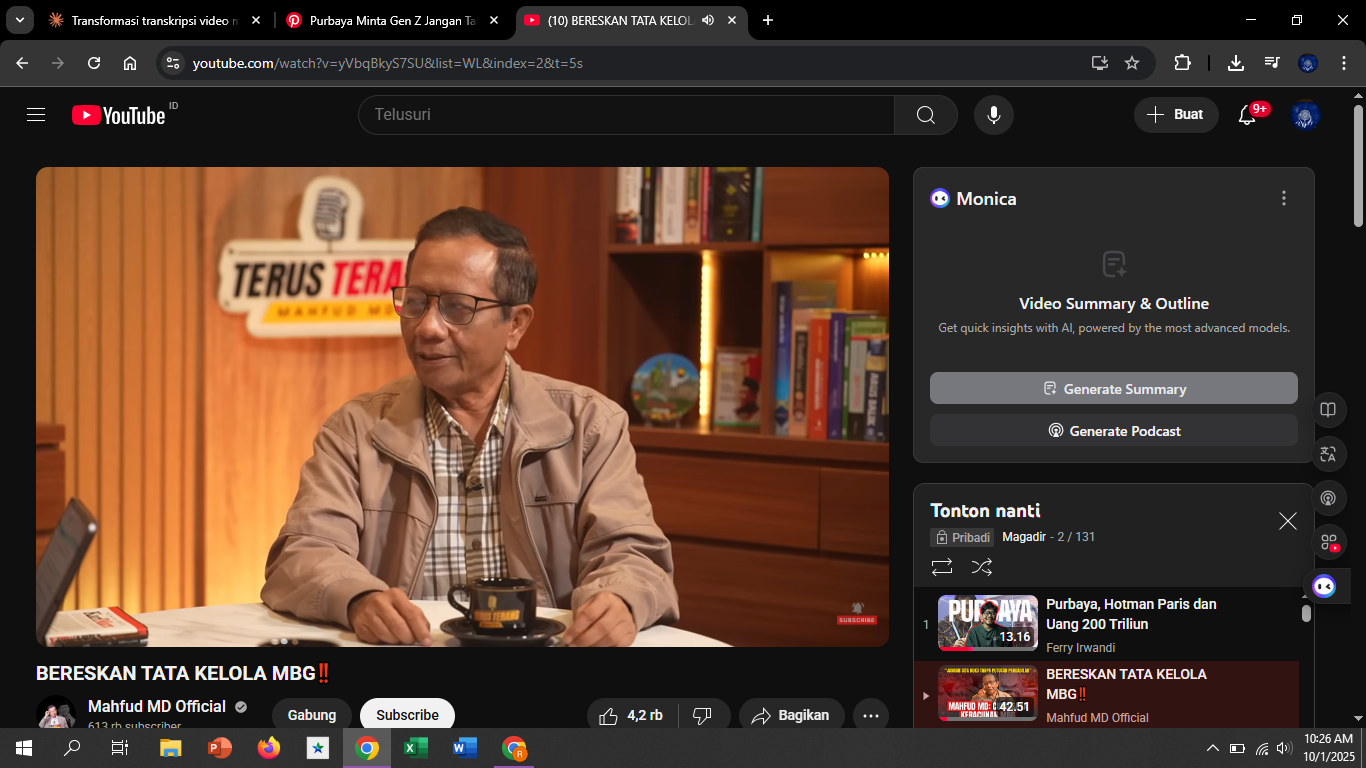
Task: Toggle playlist loop button
Action: [942, 567]
